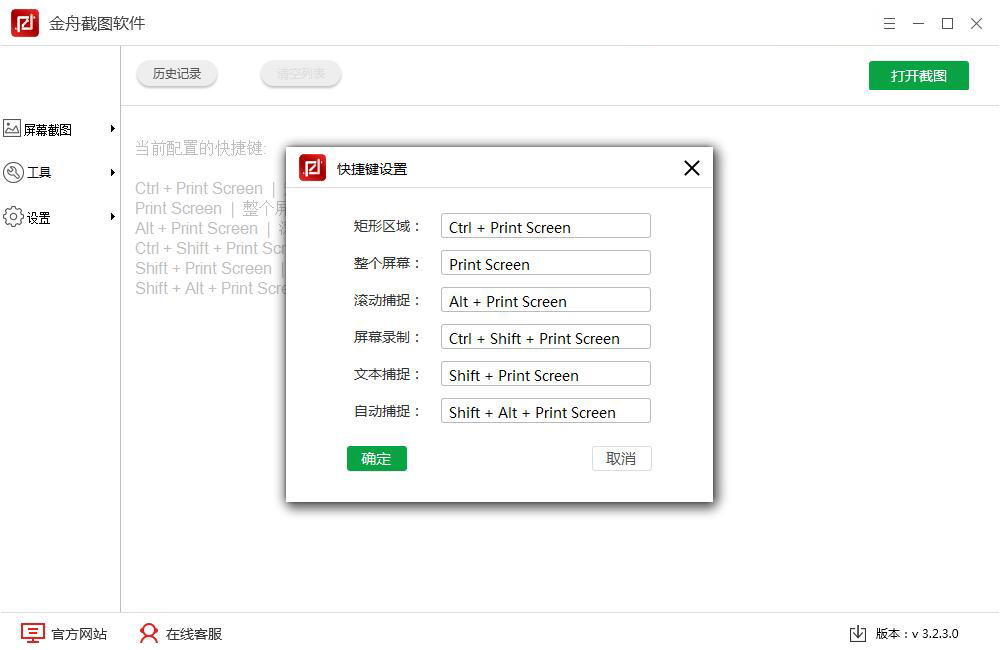Expand the 屏幕截图 sidebar entry arrow
The image size is (1000, 650).
112,128
